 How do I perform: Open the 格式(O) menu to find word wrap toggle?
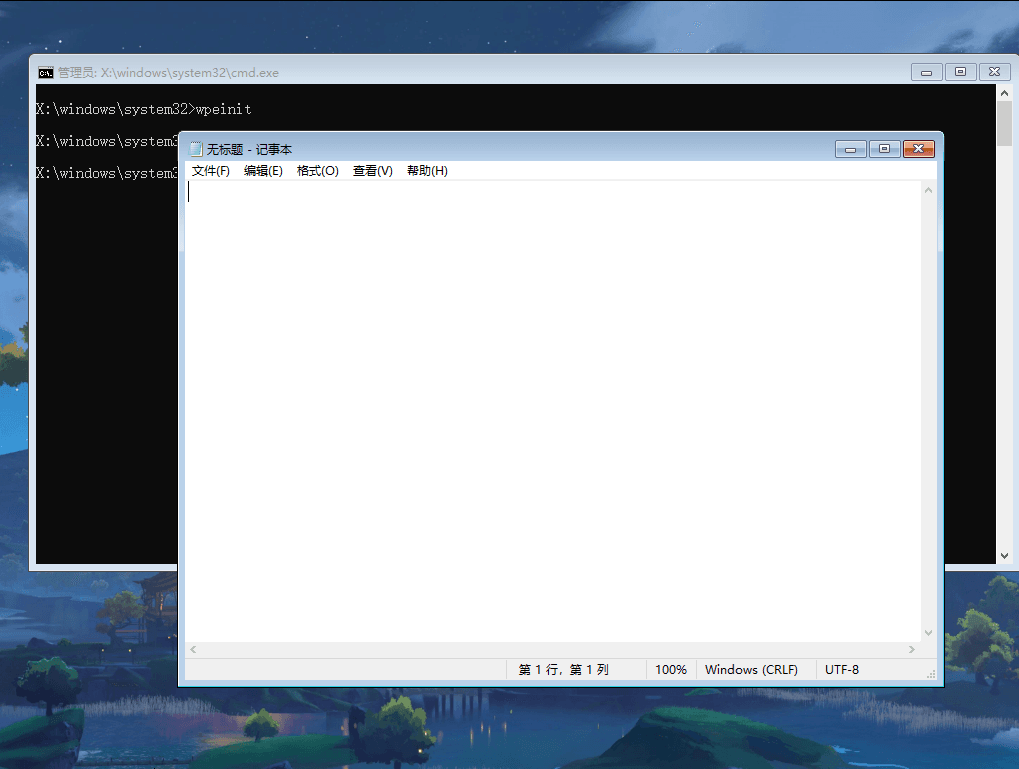[317, 170]
